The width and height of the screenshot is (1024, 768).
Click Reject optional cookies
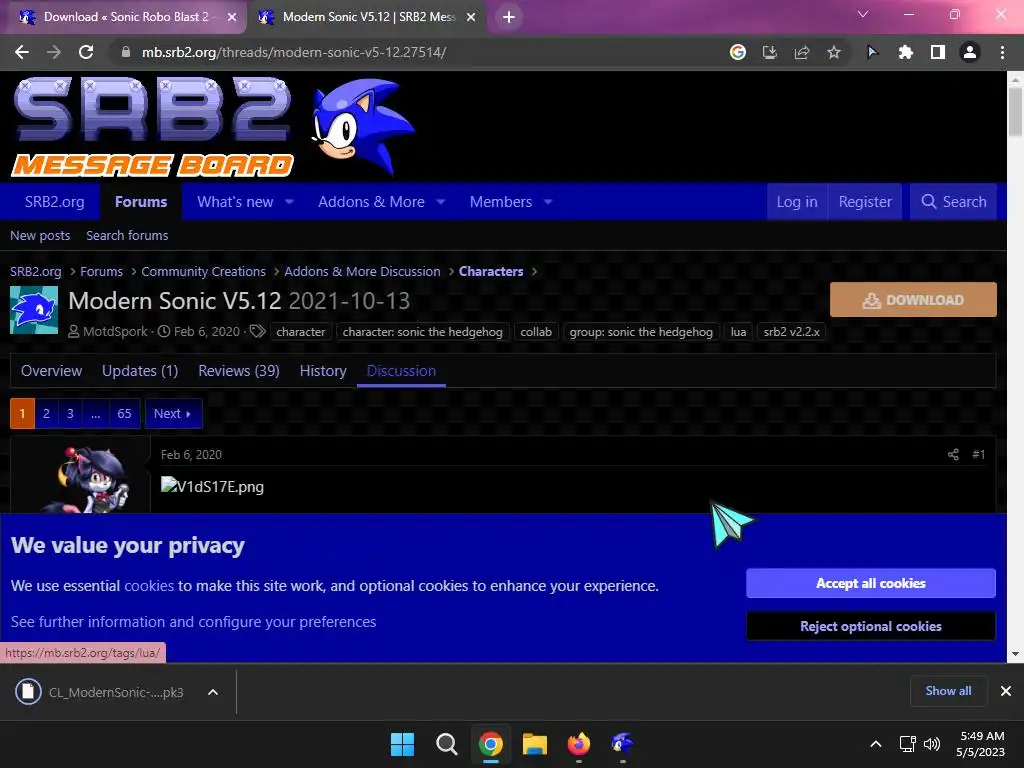coord(871,626)
